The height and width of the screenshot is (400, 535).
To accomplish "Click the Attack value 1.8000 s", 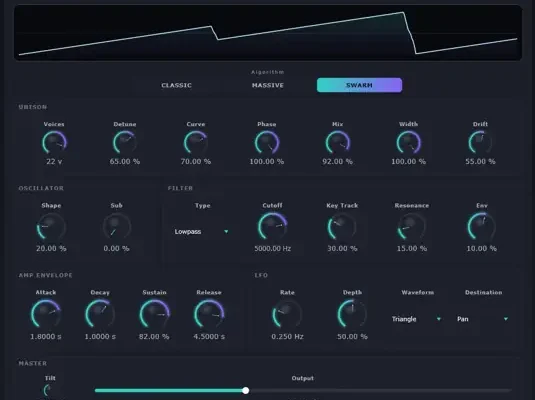I will [46, 337].
